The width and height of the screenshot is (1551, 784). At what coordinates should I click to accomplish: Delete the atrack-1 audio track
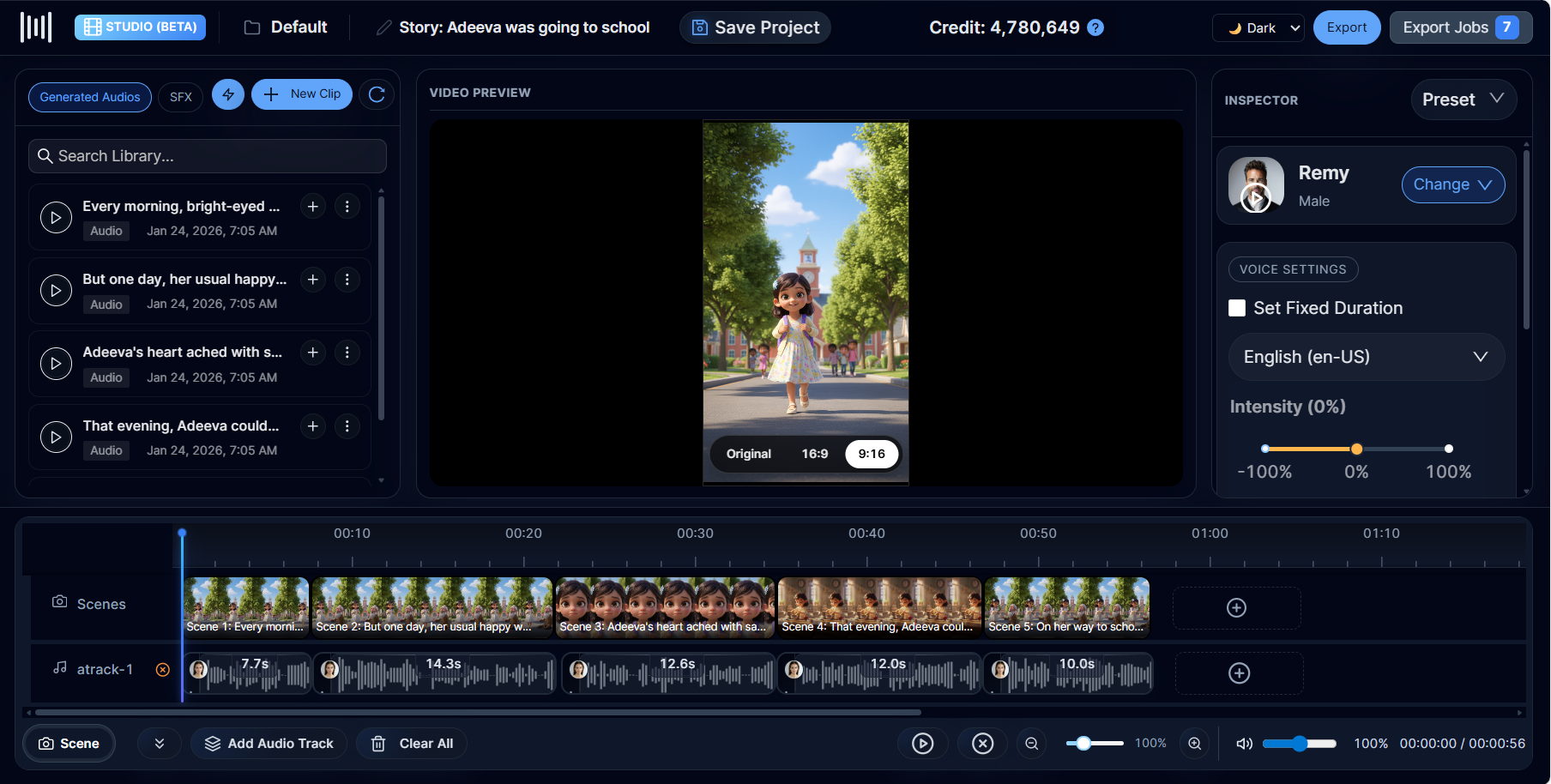click(162, 669)
